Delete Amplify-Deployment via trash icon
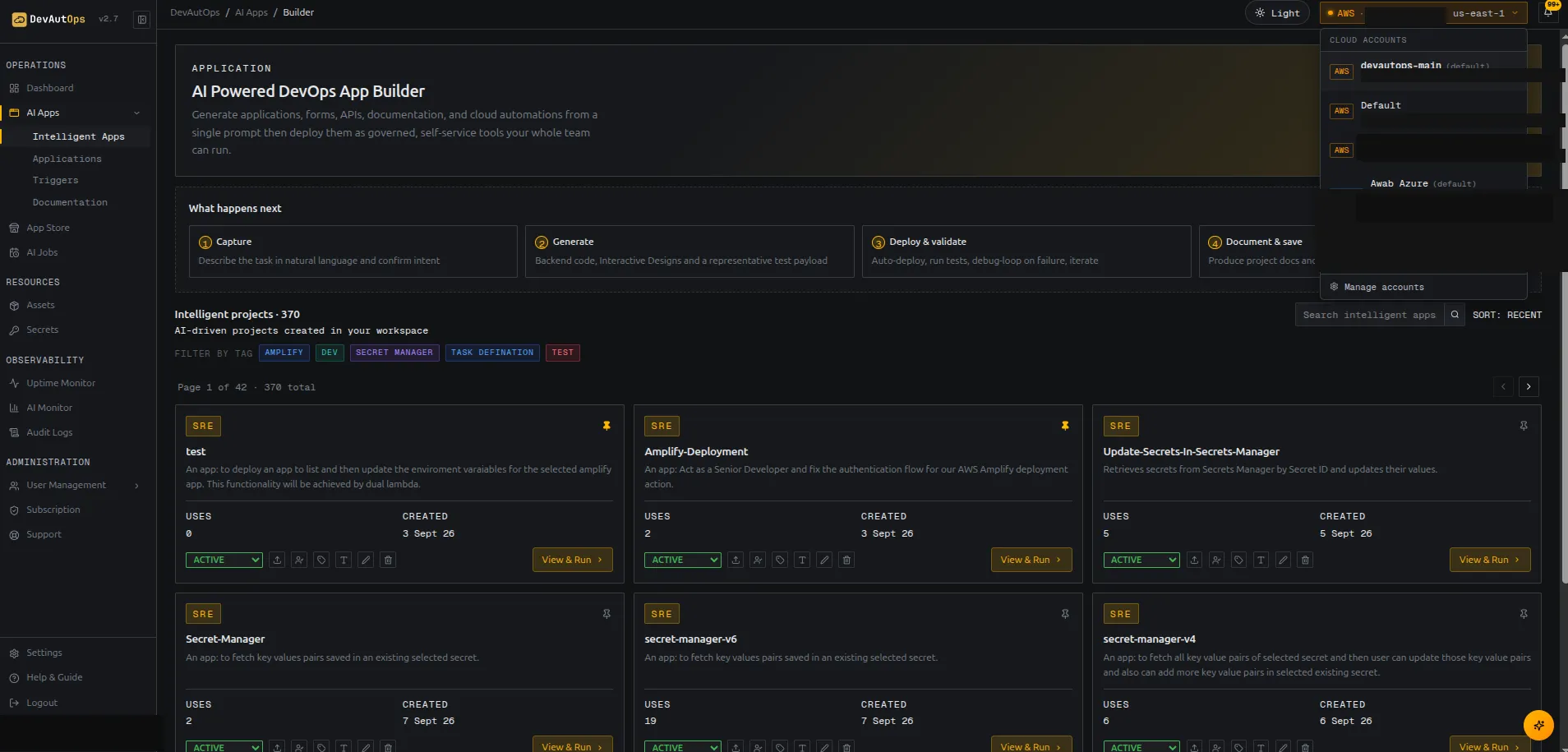The width and height of the screenshot is (1568, 752). 846,560
